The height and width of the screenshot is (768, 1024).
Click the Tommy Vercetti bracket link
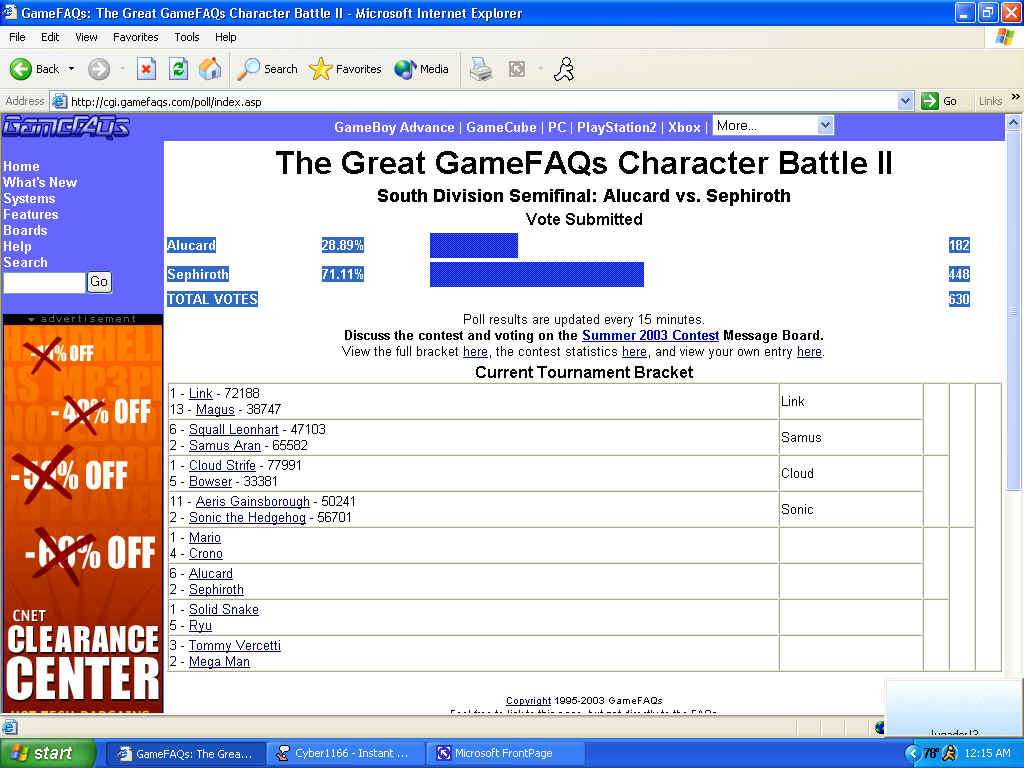(234, 645)
